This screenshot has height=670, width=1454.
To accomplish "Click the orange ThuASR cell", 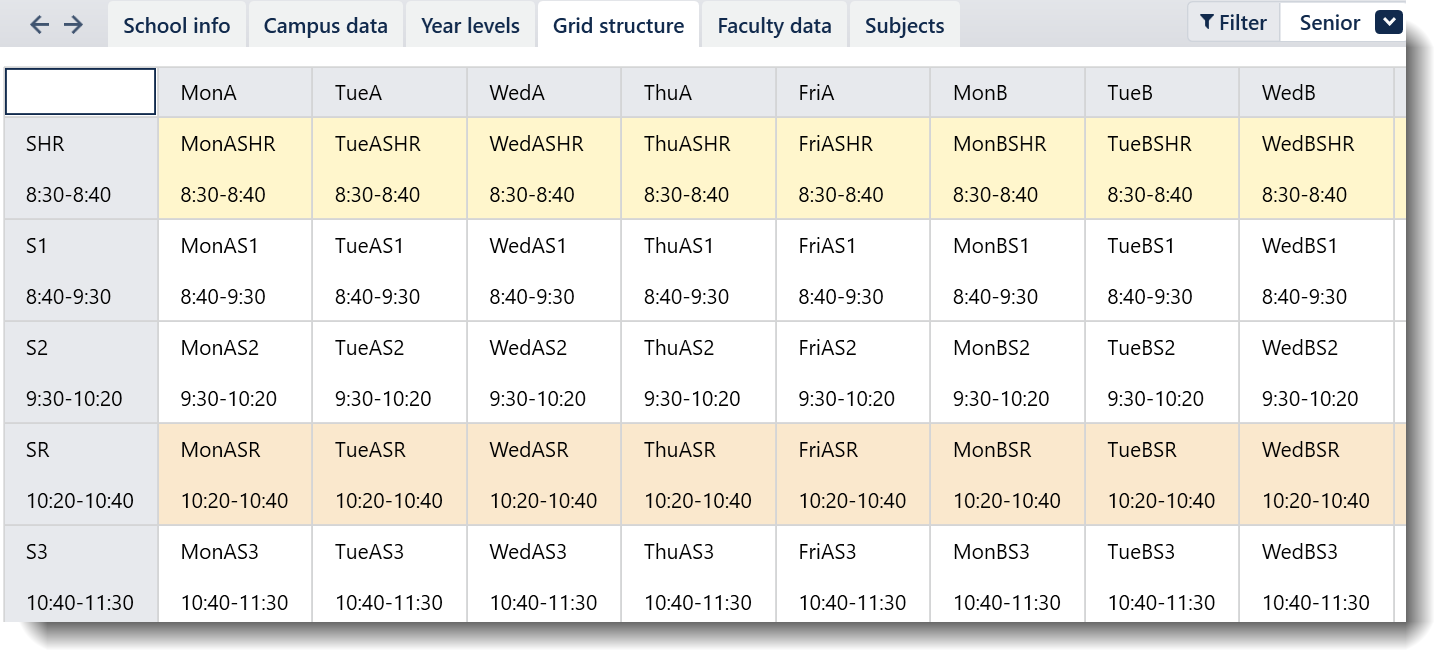I will pos(697,474).
